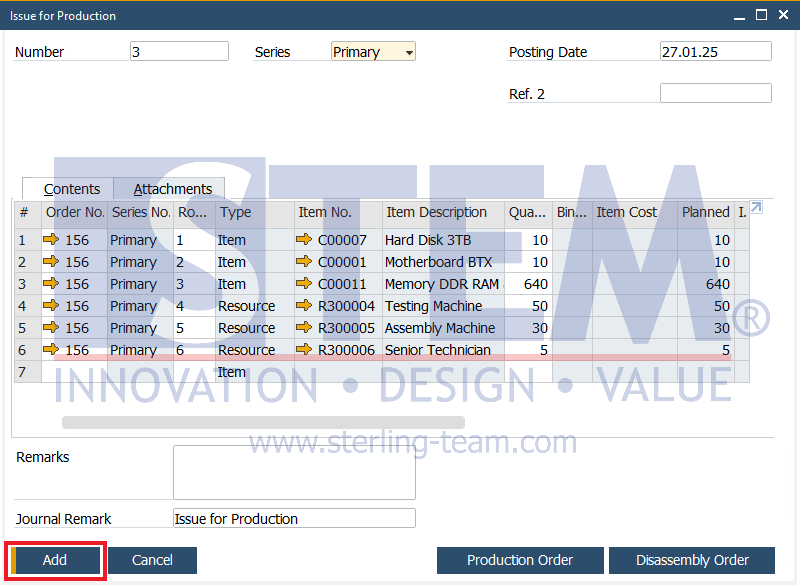This screenshot has height=585, width=800.
Task: Click link arrow next to R300005
Action: click(x=304, y=327)
